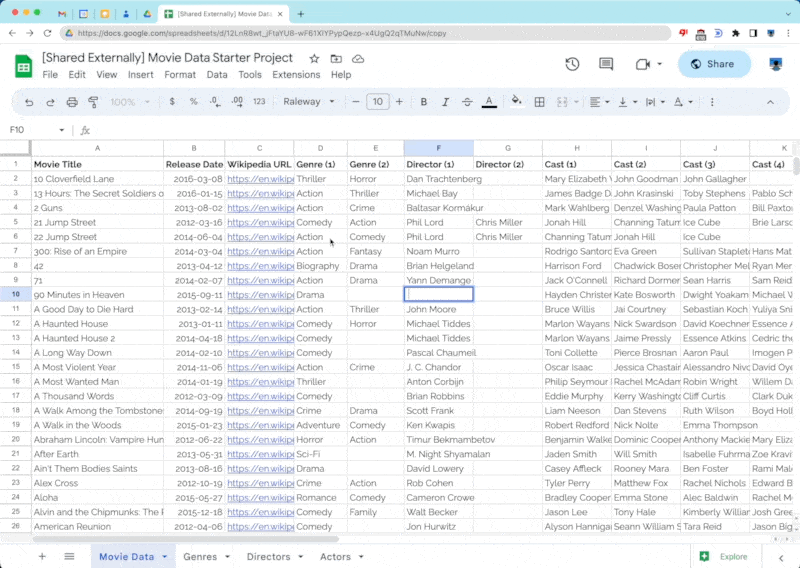Star the document

[x=314, y=59]
